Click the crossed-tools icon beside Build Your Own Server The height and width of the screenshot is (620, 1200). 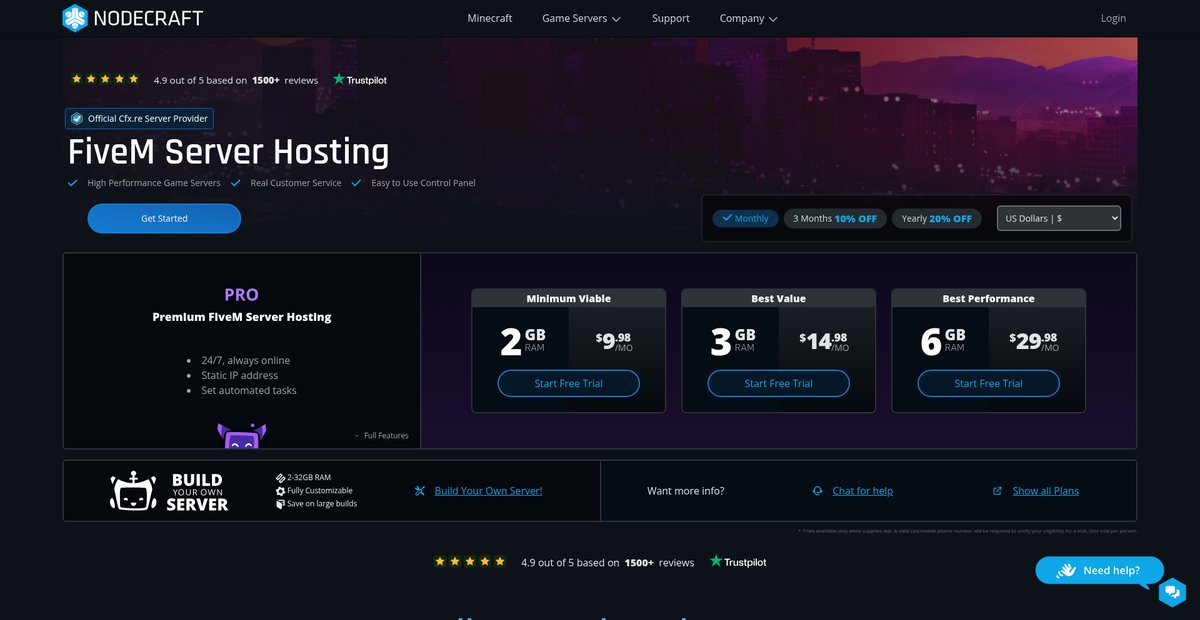[421, 491]
